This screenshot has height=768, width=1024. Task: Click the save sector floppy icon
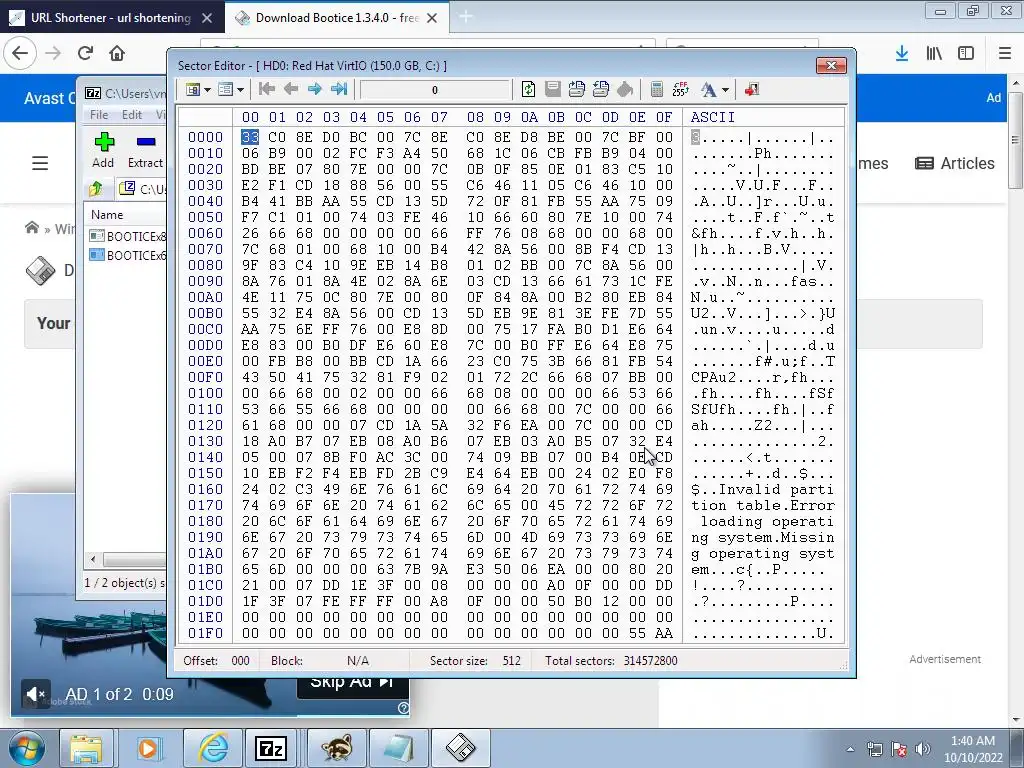(x=552, y=89)
